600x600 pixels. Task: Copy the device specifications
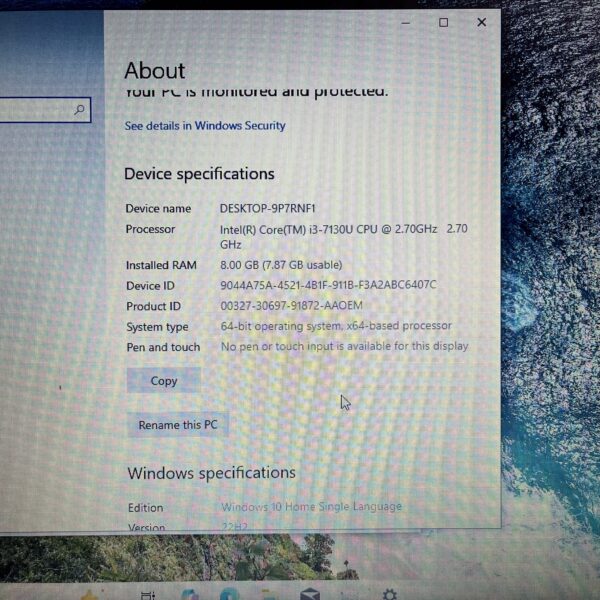pyautogui.click(x=164, y=381)
